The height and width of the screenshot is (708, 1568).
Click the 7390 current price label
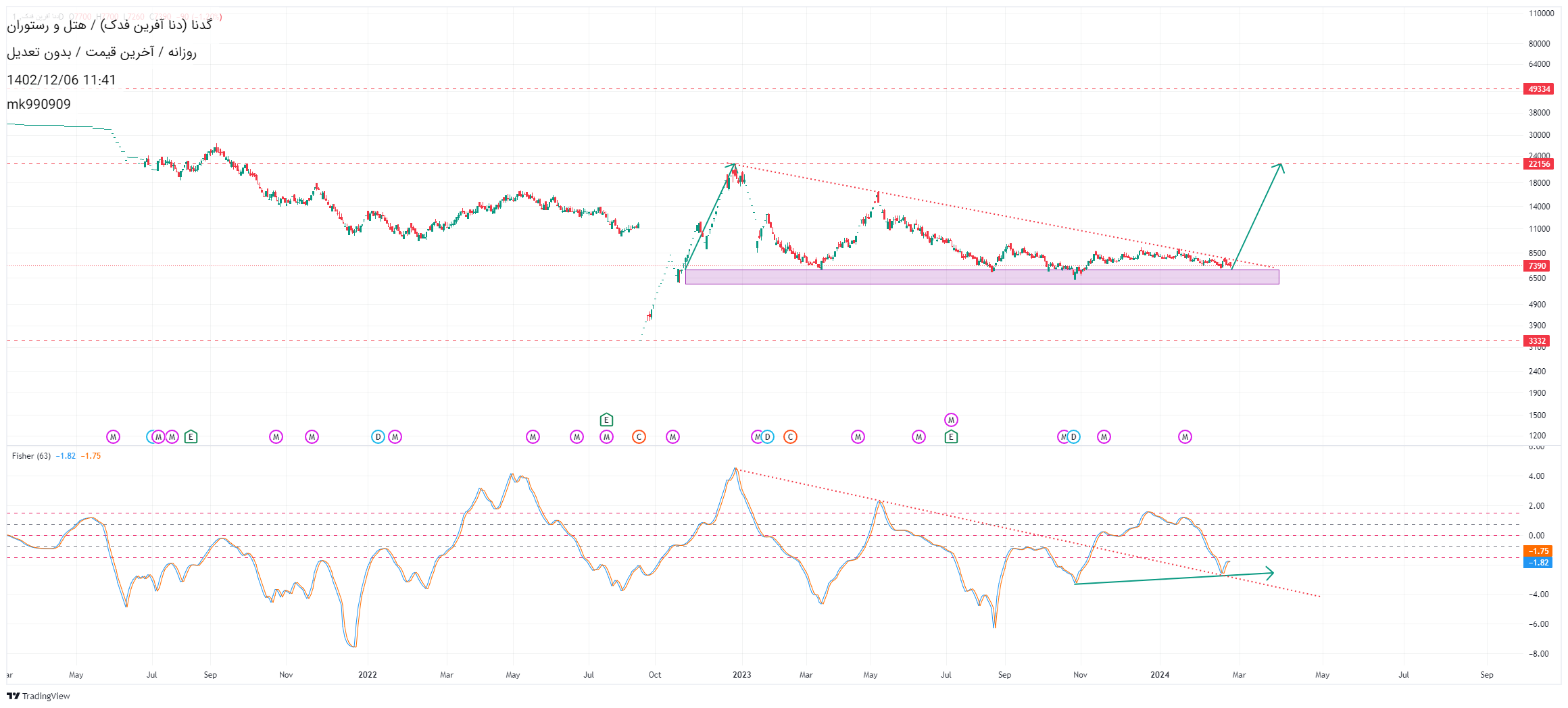pos(1538,266)
